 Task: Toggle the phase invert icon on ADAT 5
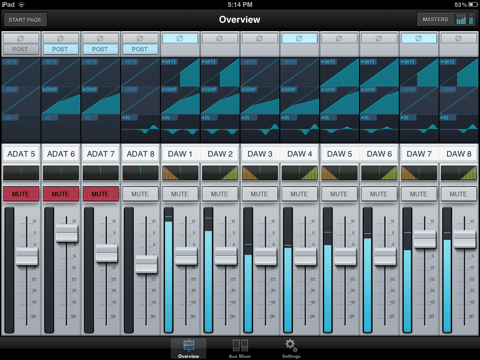(x=20, y=38)
